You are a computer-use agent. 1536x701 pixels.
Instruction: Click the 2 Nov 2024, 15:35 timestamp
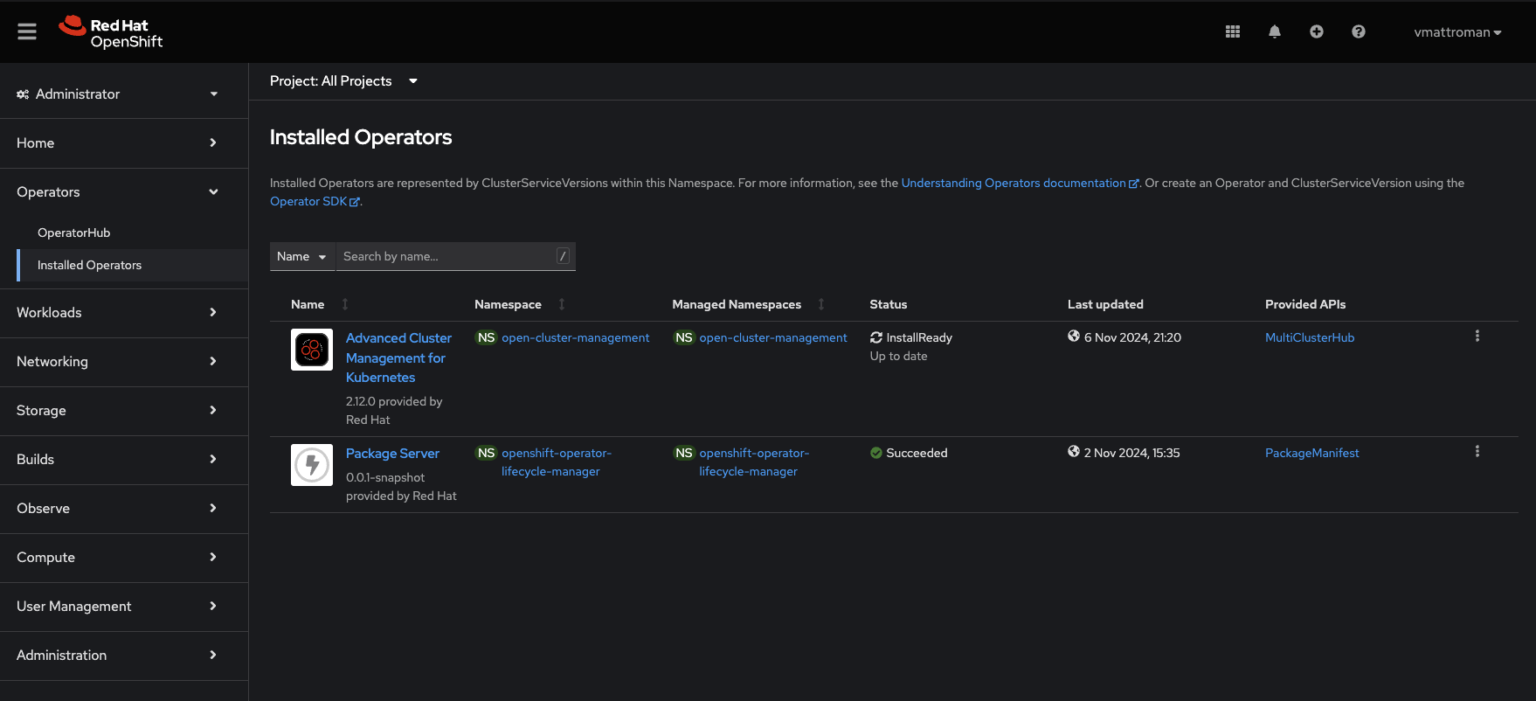[1132, 453]
